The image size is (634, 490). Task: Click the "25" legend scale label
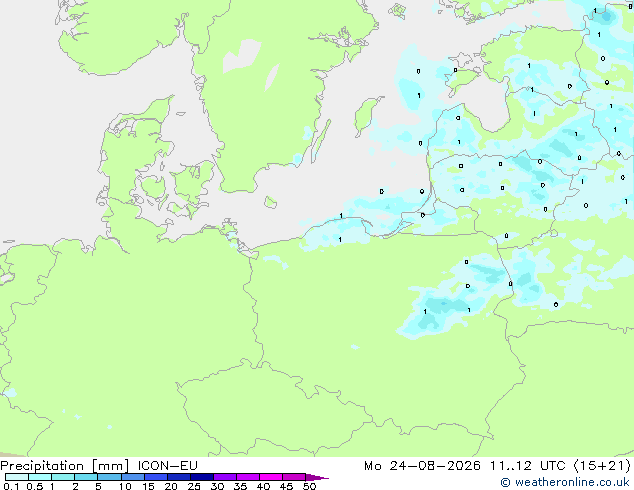click(x=194, y=486)
